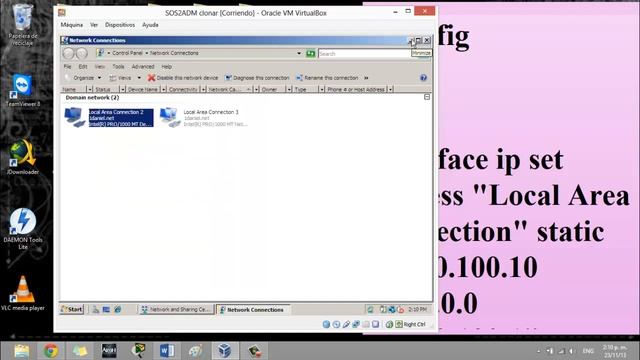This screenshot has width=640, height=360.
Task: Click into the Search field
Action: click(364, 53)
